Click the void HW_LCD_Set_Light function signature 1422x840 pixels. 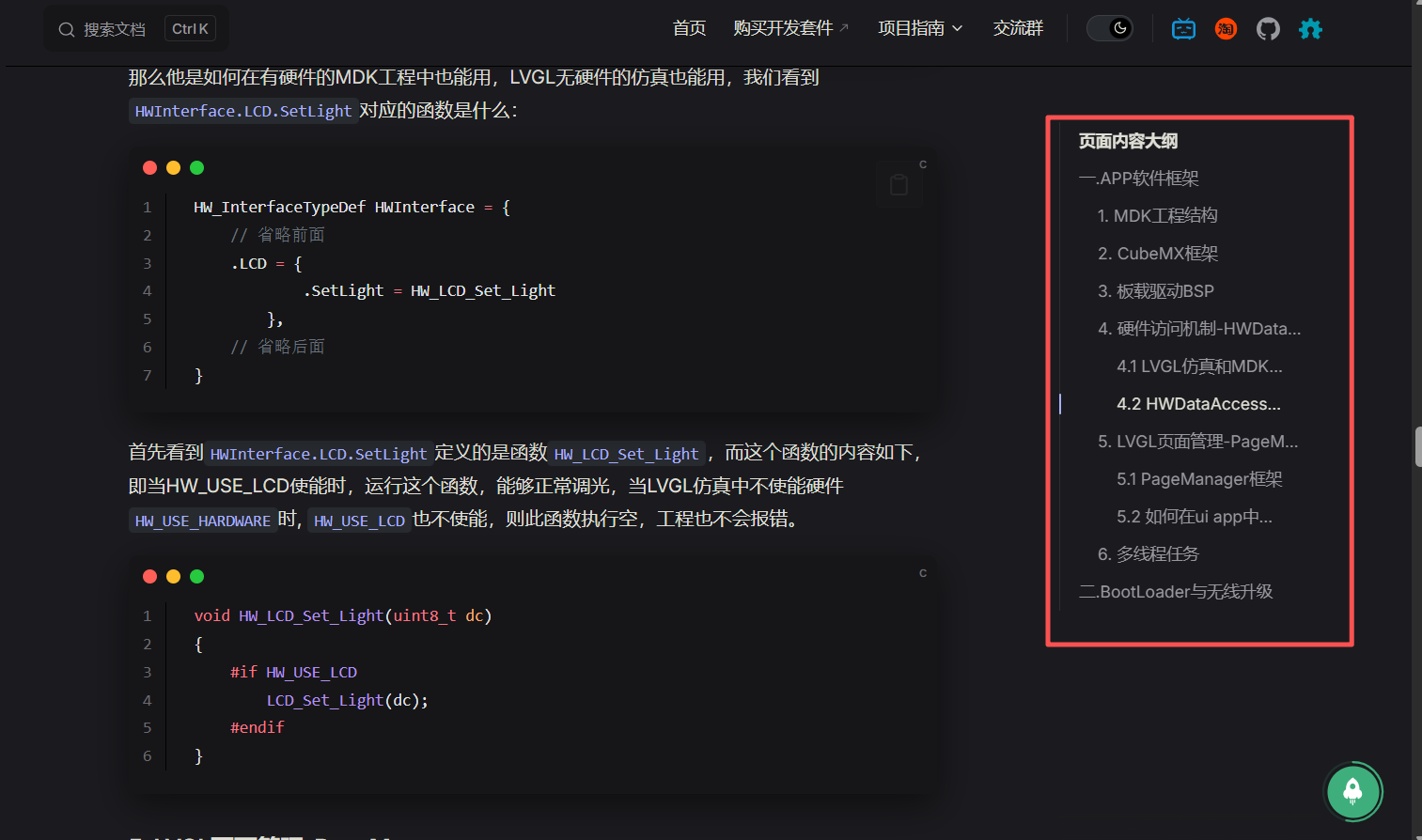coord(343,616)
